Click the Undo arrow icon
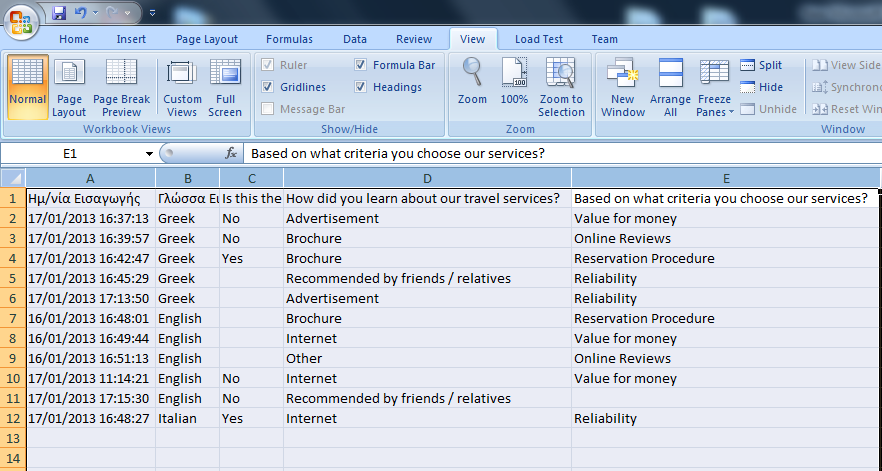 80,13
